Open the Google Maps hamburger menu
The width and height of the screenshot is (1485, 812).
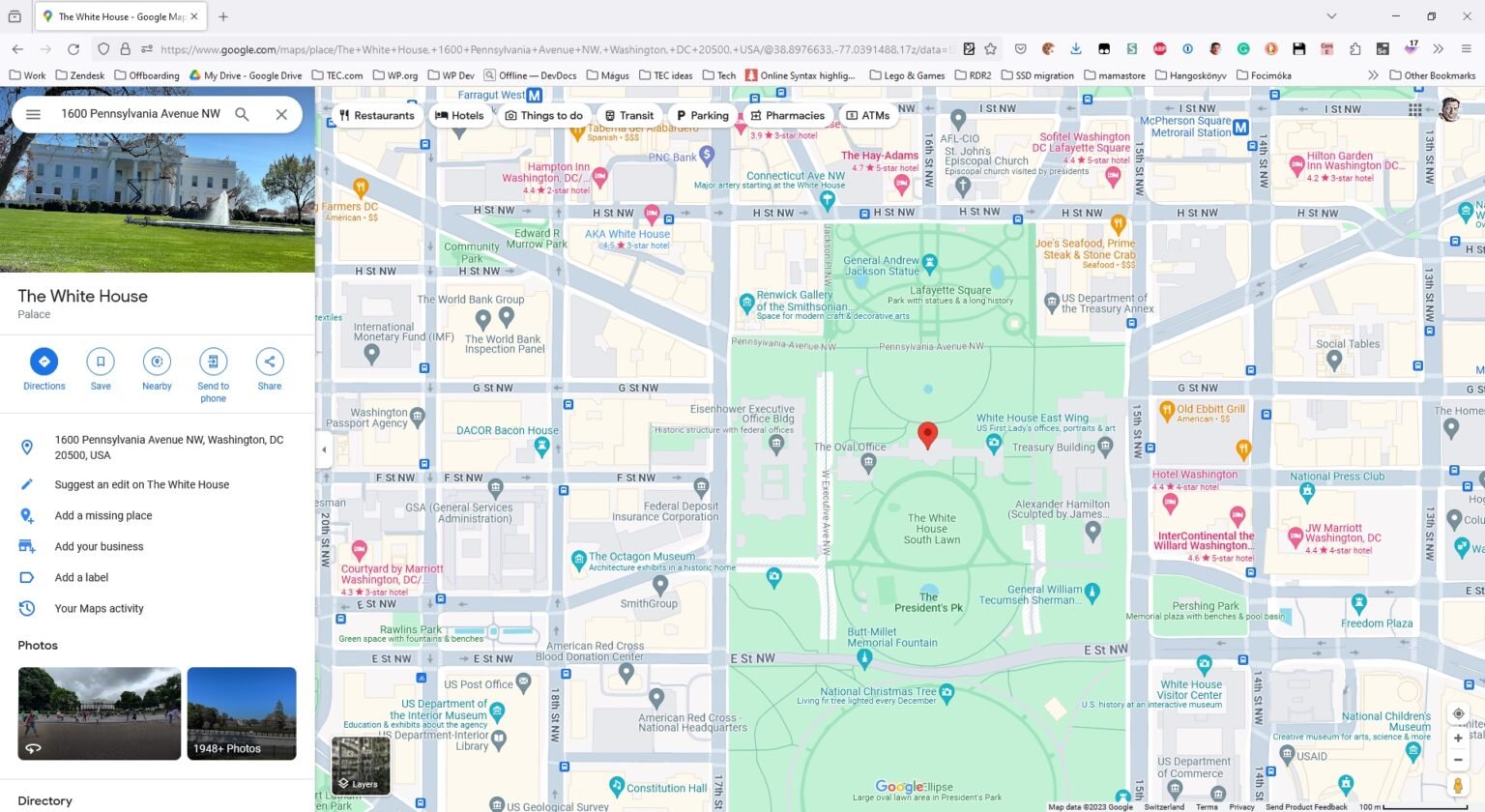[x=33, y=114]
